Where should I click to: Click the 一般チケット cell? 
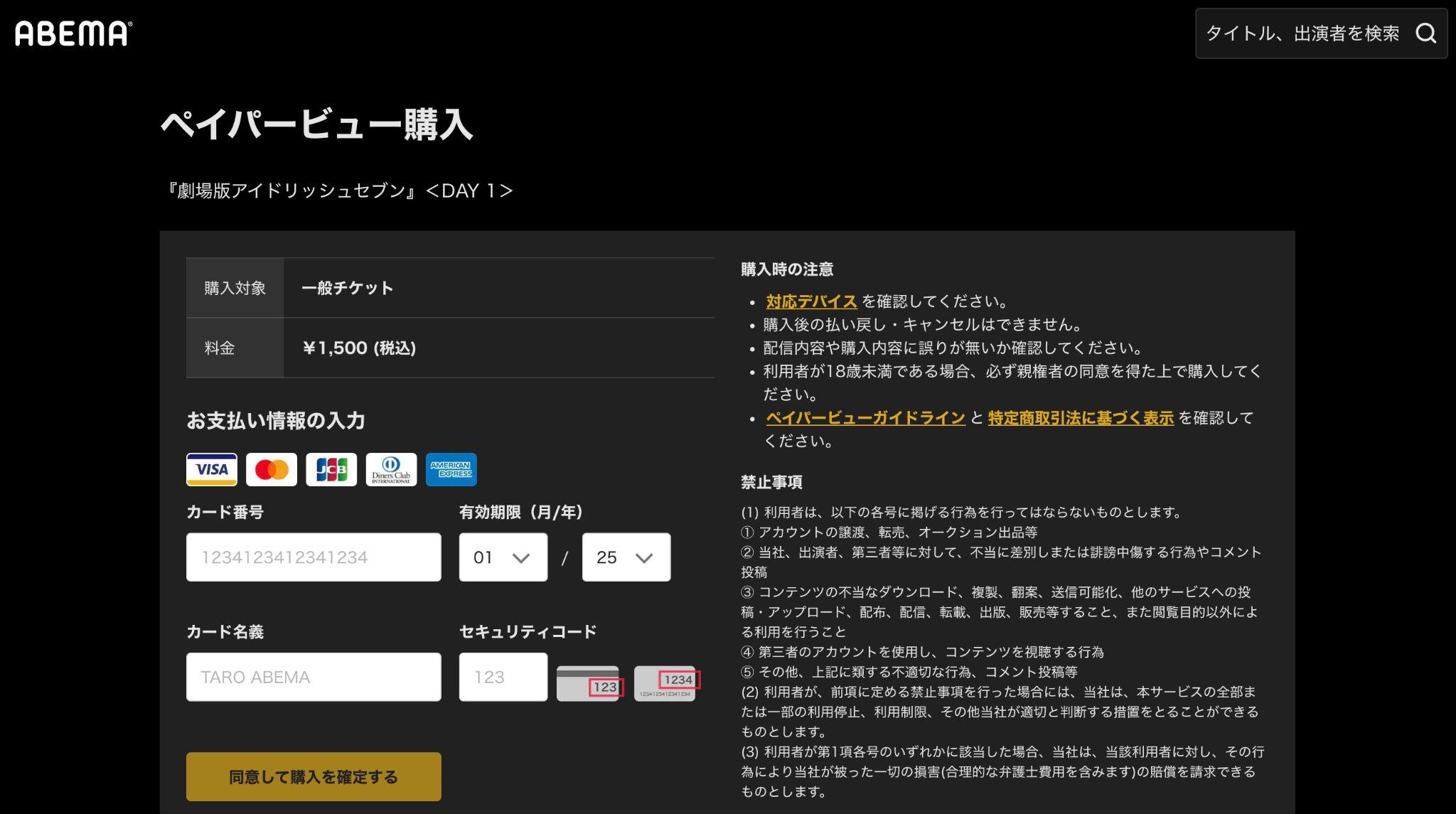[x=348, y=288]
